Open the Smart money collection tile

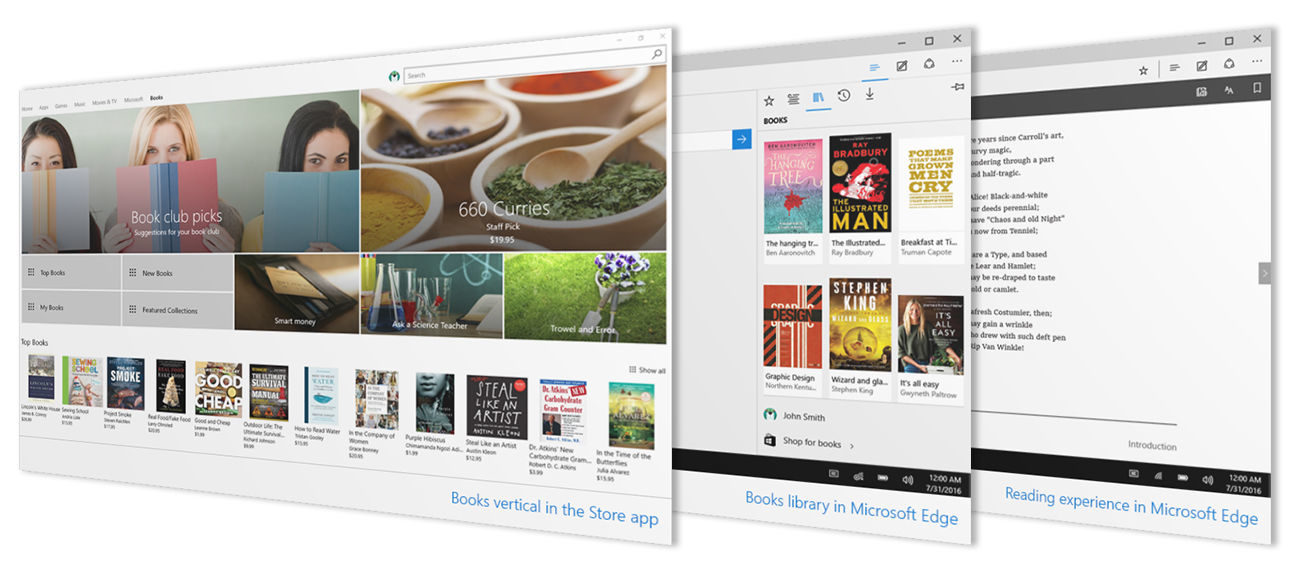click(297, 293)
